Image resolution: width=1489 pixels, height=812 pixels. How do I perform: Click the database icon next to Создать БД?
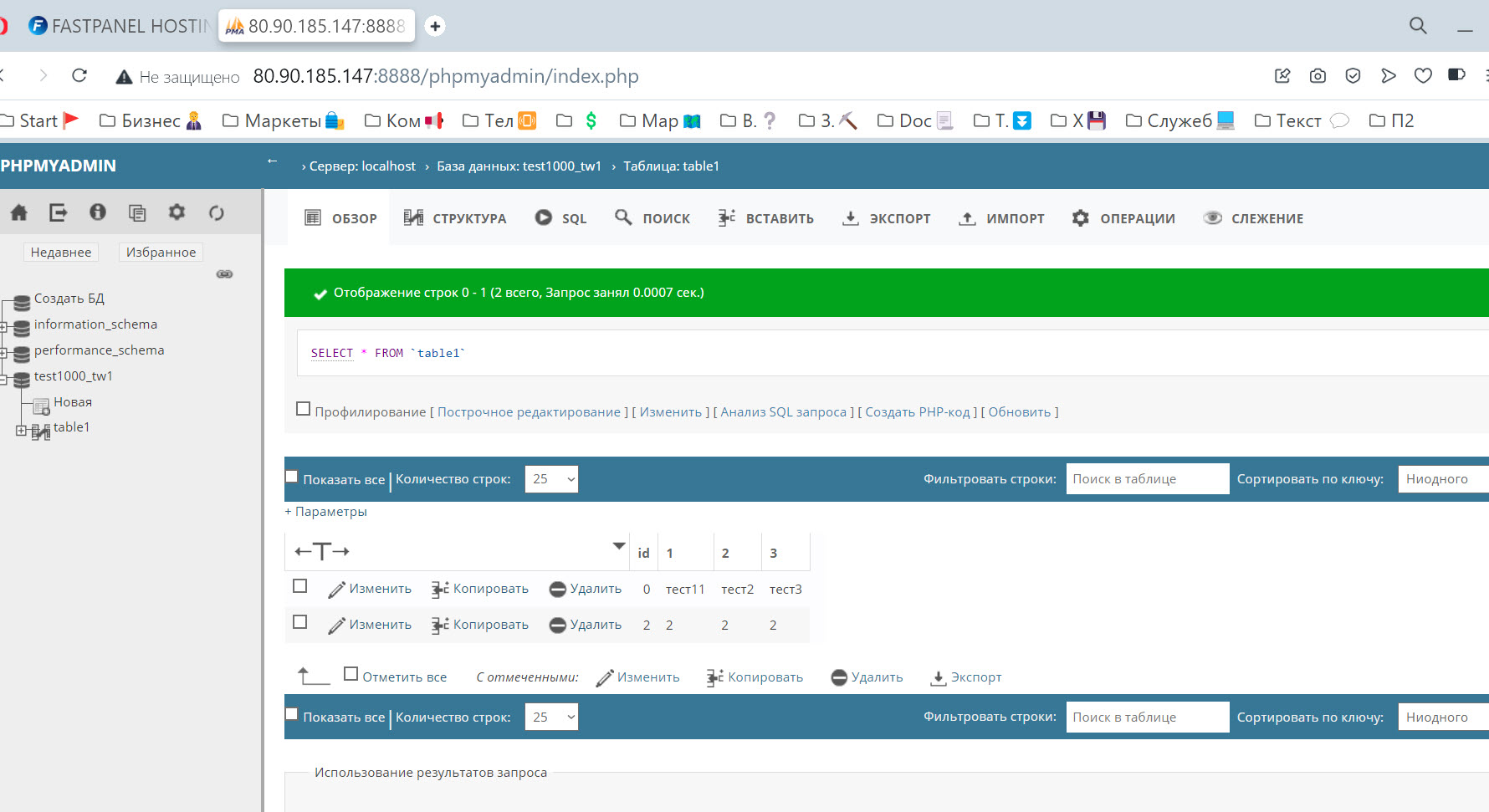[x=22, y=302]
